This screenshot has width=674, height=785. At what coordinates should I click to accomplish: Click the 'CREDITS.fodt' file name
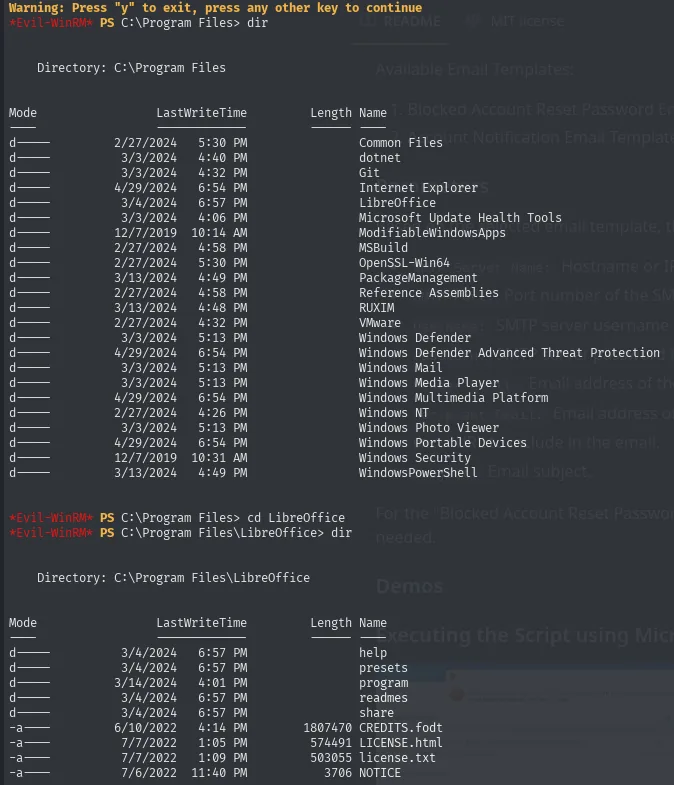[401, 728]
